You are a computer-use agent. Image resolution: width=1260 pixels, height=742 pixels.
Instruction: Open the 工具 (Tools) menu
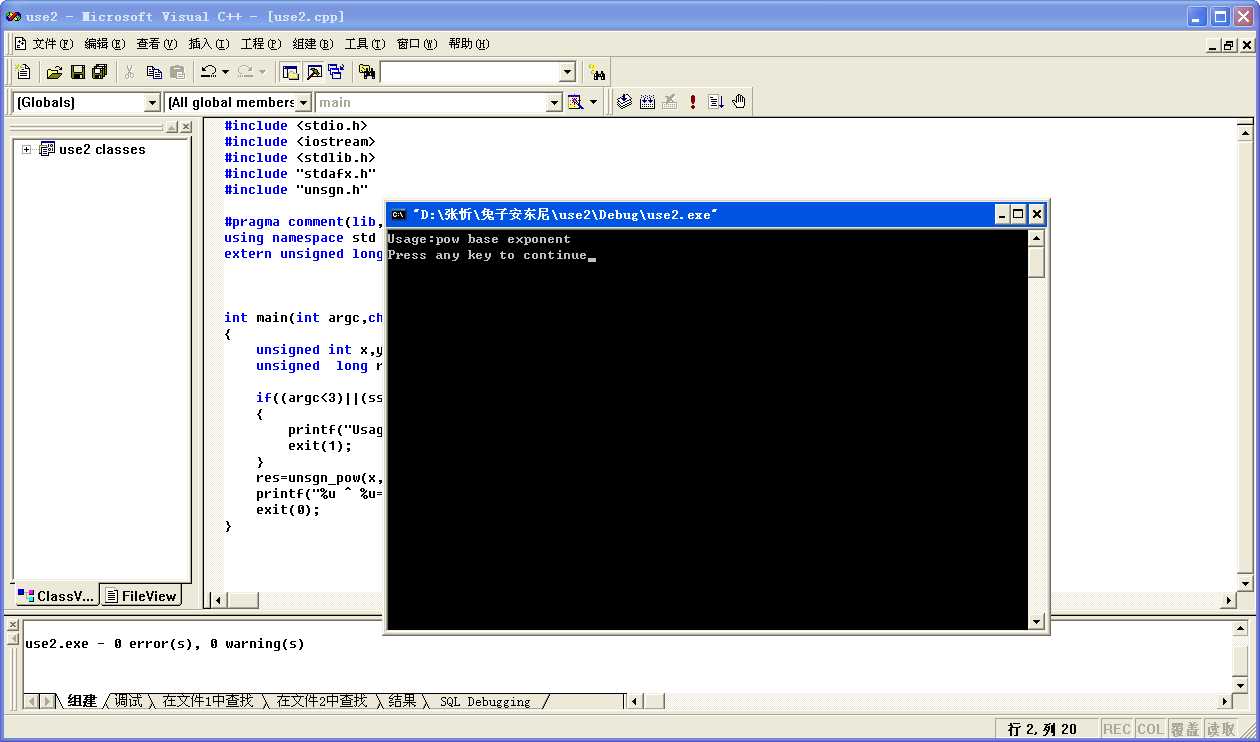(x=365, y=43)
